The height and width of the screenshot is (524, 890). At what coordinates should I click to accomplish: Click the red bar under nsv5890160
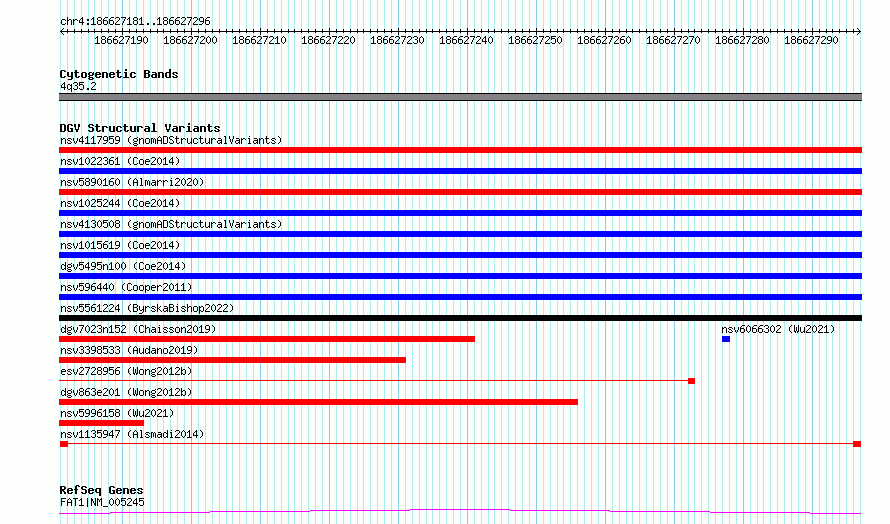coord(460,192)
